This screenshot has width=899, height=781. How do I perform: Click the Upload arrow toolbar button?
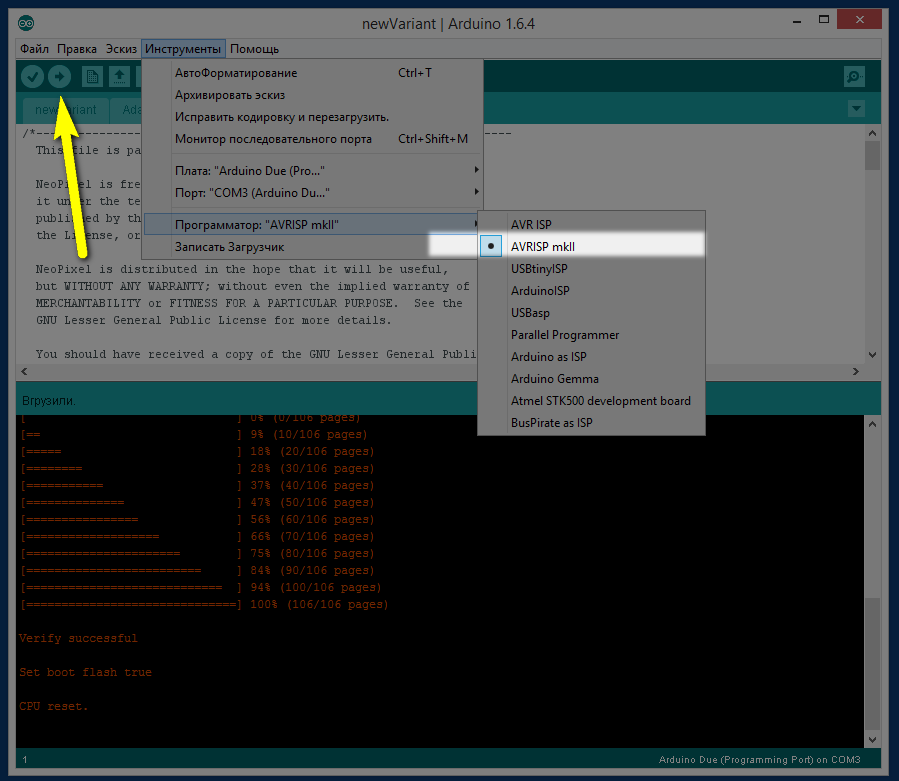coord(60,76)
